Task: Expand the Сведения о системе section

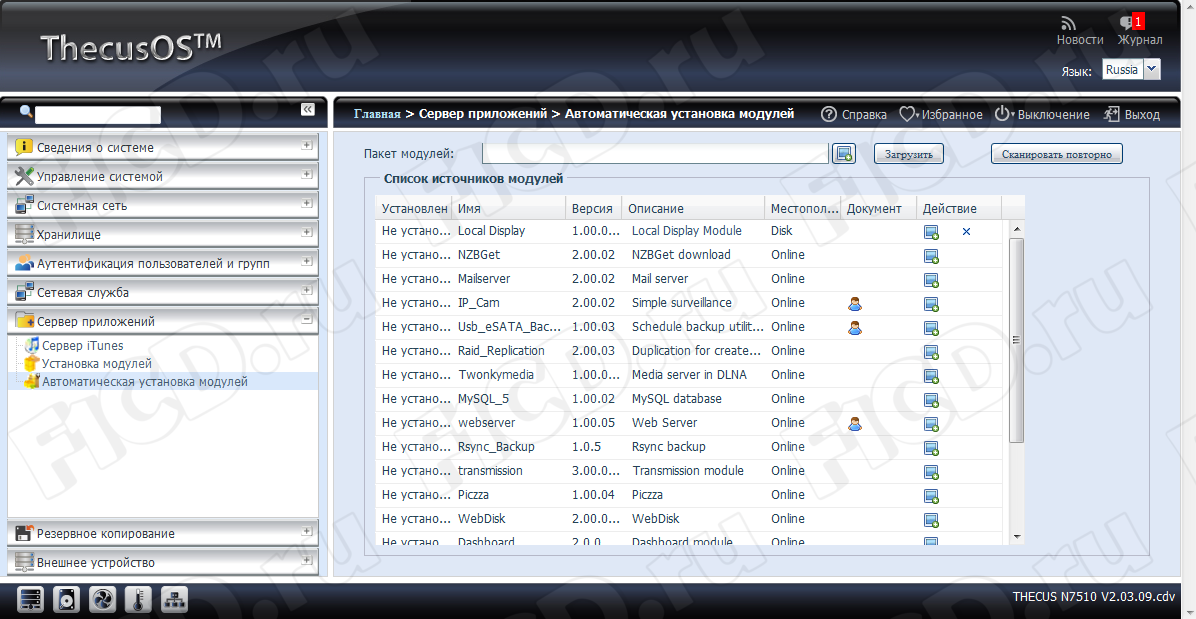Action: click(x=307, y=146)
